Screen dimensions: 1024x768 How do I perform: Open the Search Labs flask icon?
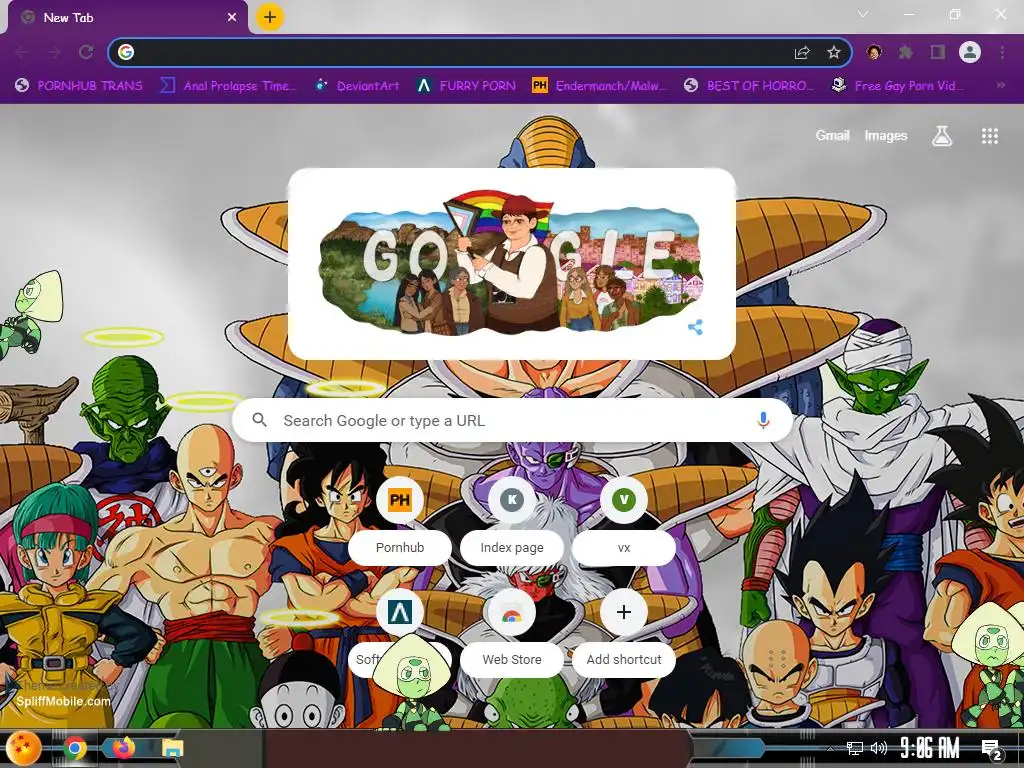pyautogui.click(x=942, y=136)
